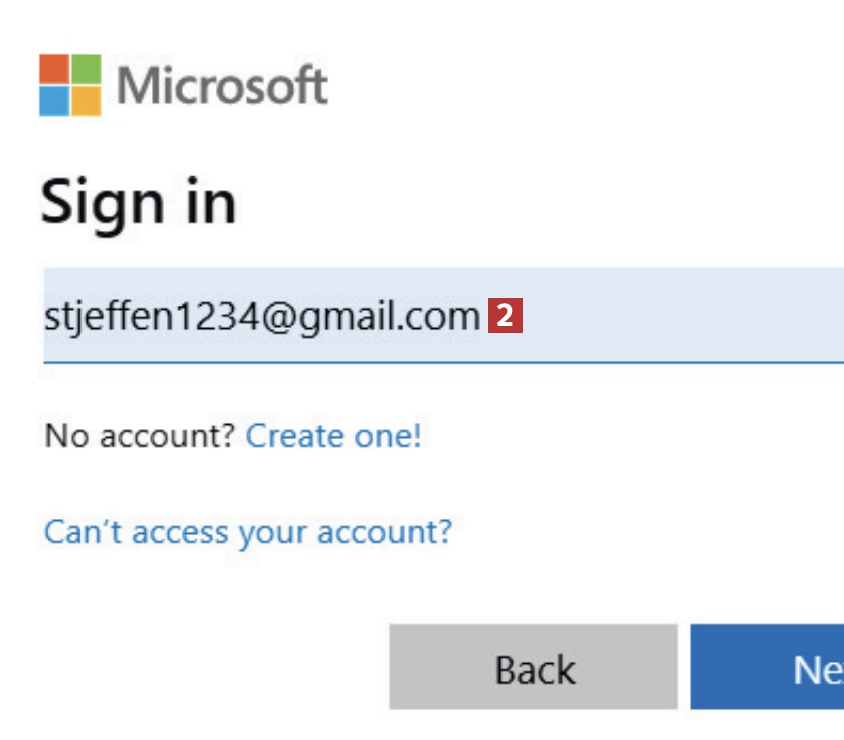This screenshot has width=844, height=740.
Task: Click the Microsoft wordmark text
Action: coord(222,86)
